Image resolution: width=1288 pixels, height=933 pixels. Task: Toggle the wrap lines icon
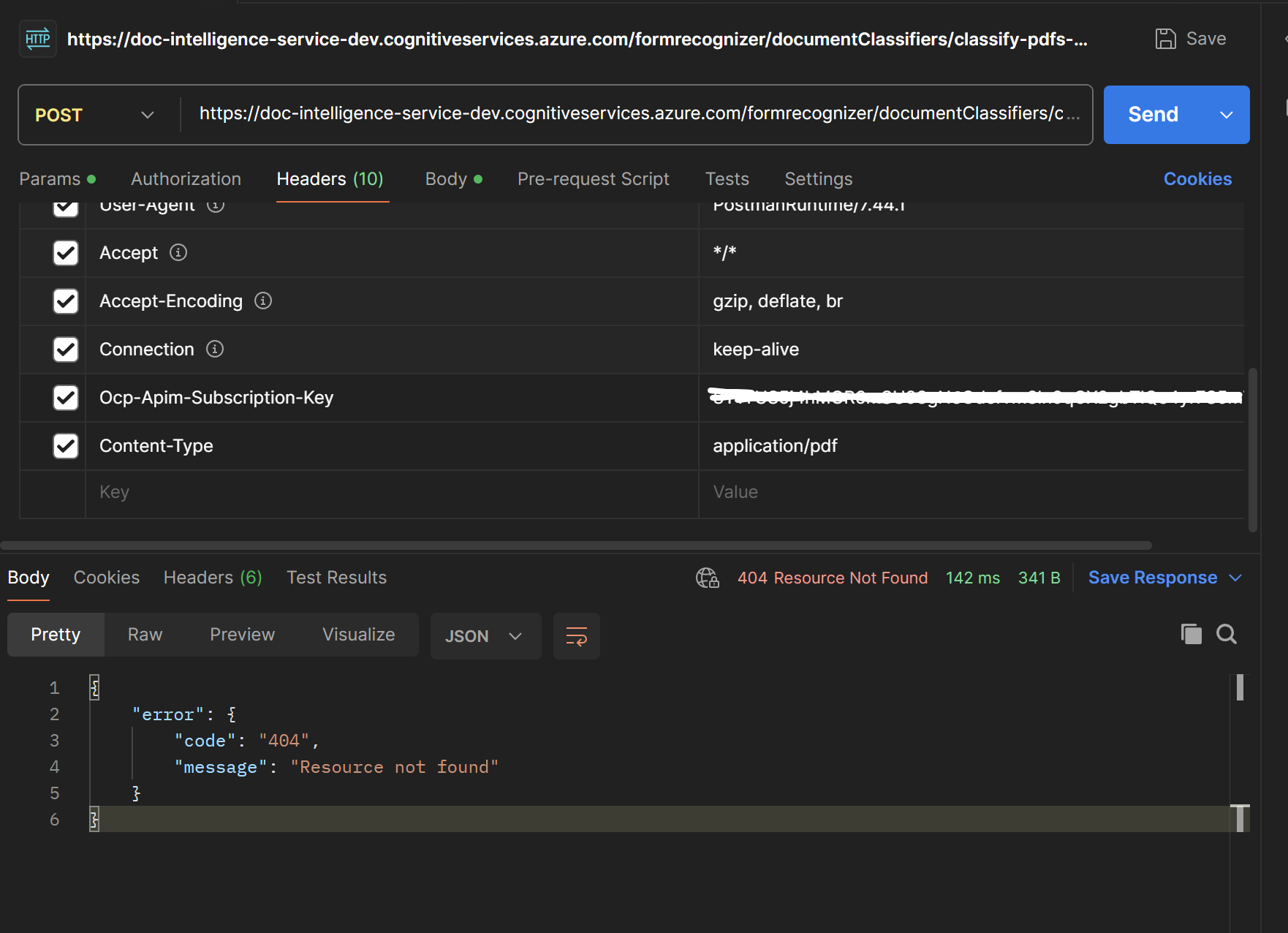(577, 636)
